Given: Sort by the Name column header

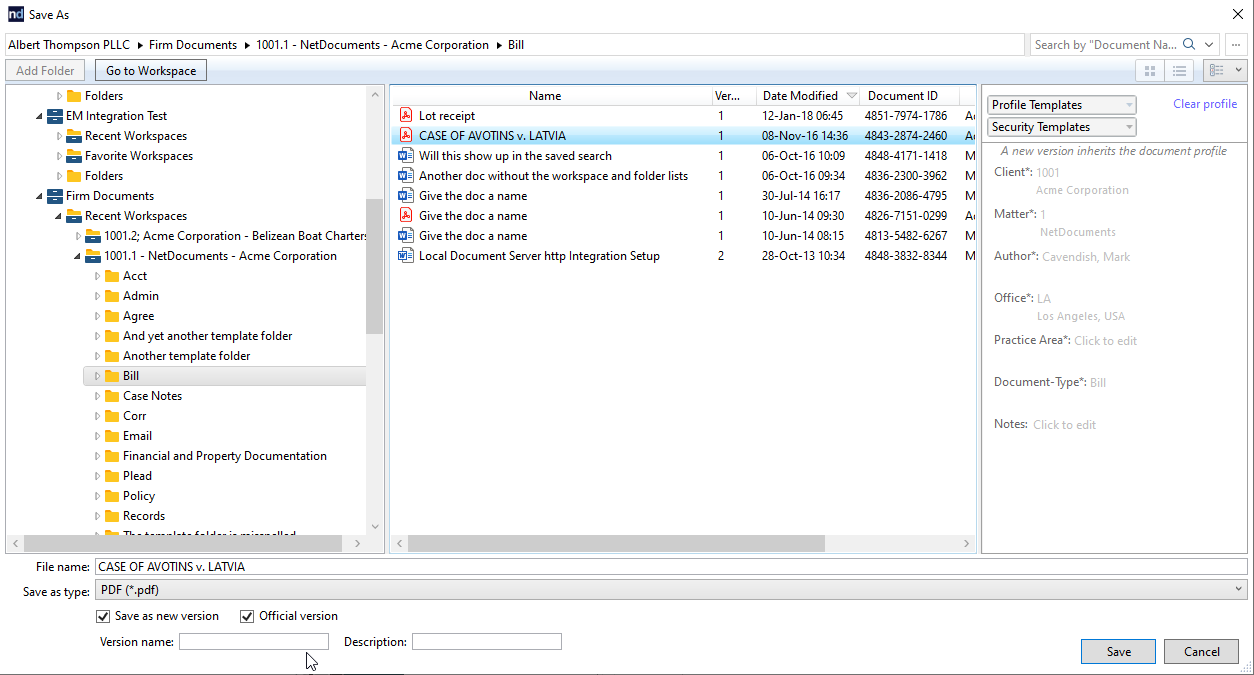Looking at the screenshot, I should coord(545,96).
